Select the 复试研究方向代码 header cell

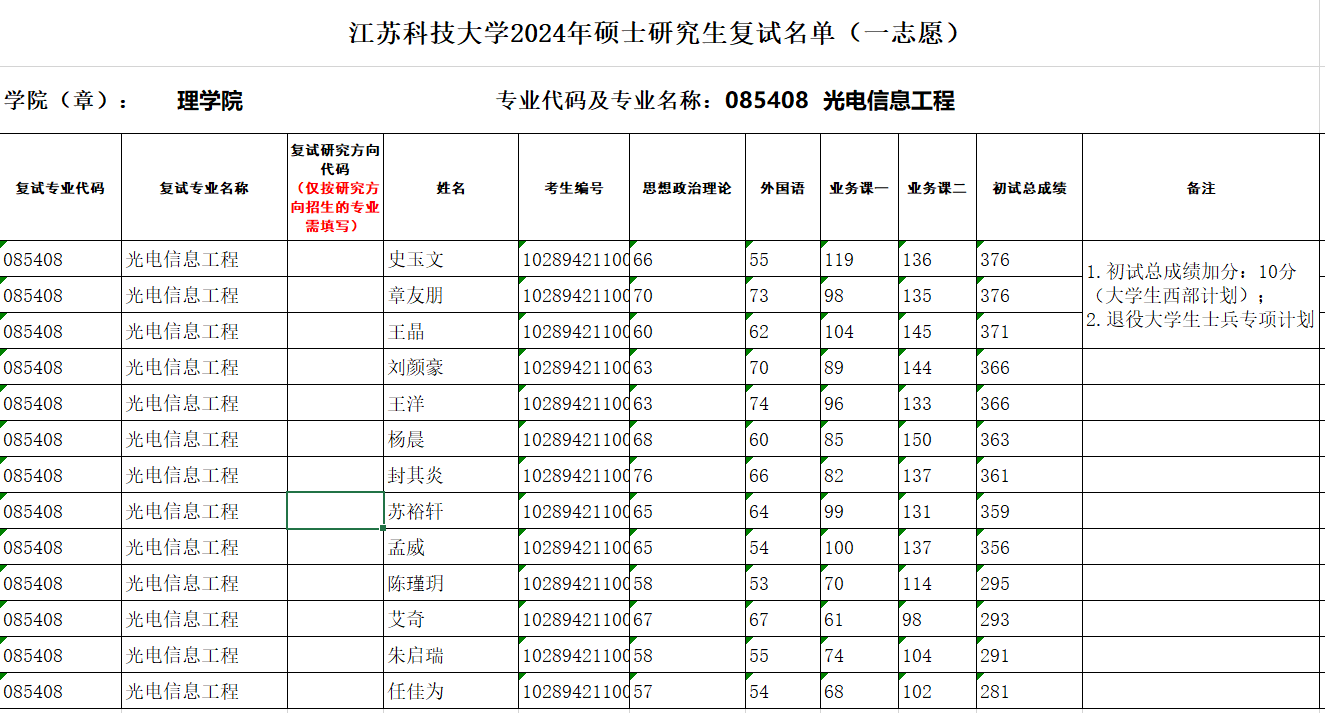(335, 188)
